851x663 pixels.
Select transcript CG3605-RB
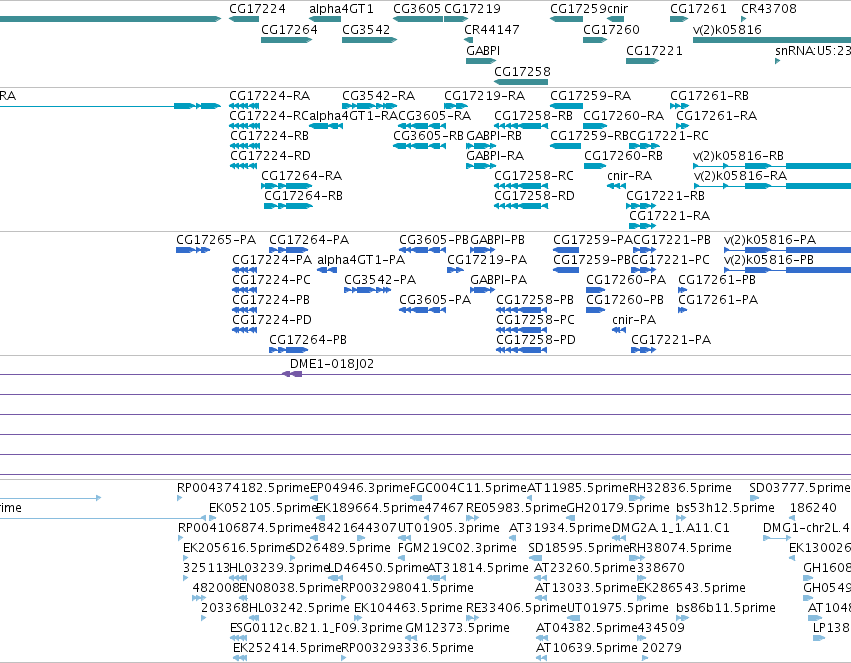tap(420, 145)
